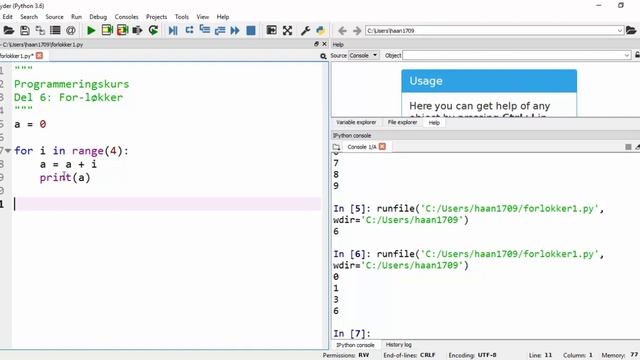Click the debug step return icon
640x360 pixels.
220,30
